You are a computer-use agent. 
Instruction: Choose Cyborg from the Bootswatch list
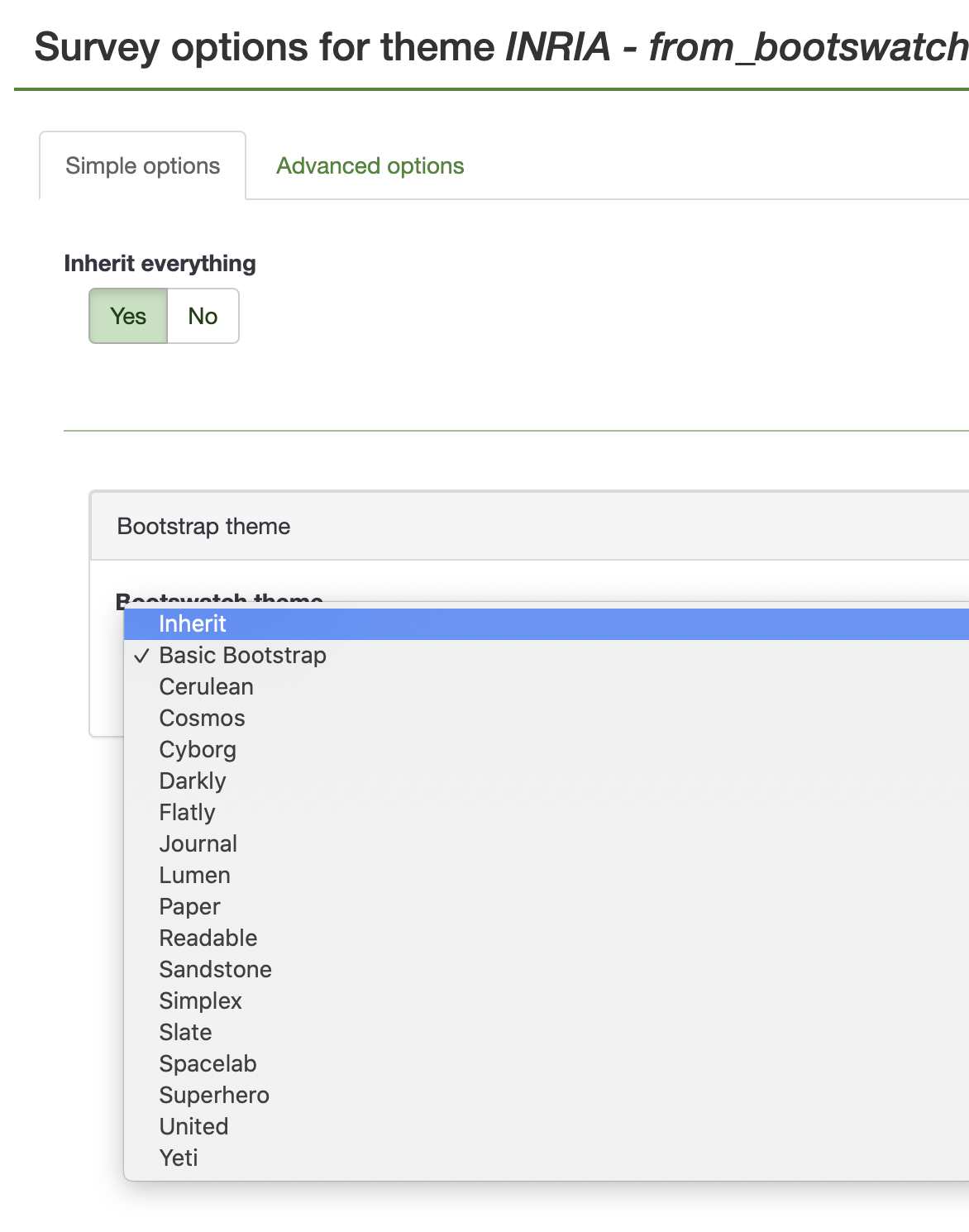(x=198, y=750)
